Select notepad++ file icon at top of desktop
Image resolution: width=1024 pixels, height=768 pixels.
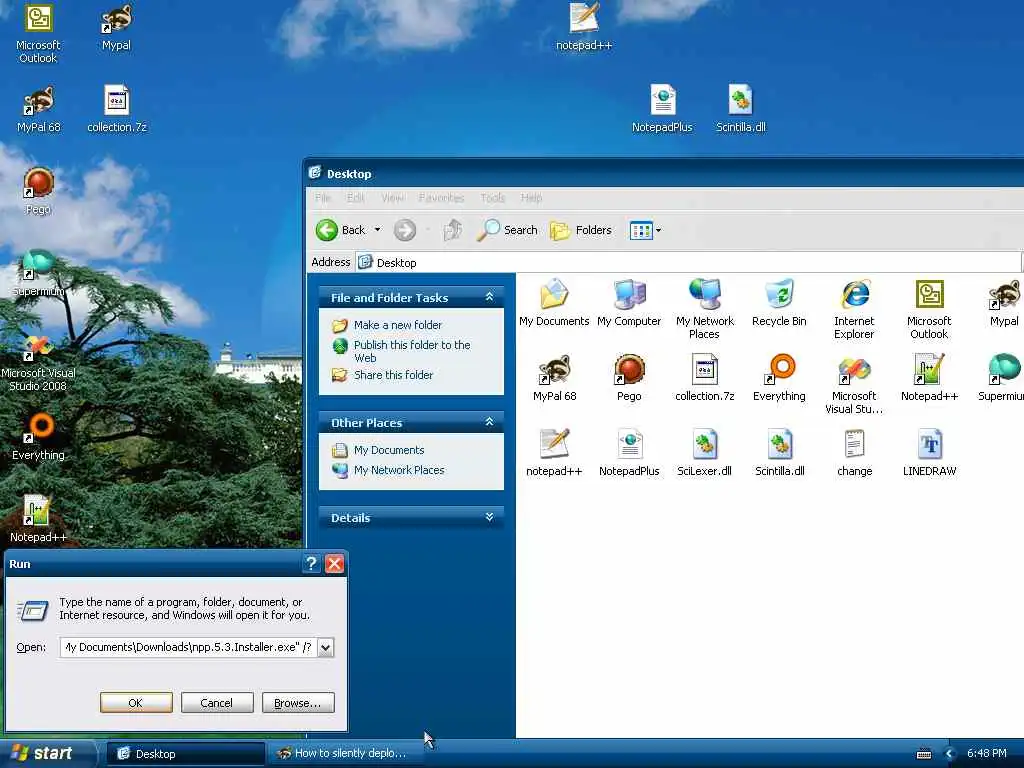(x=584, y=27)
